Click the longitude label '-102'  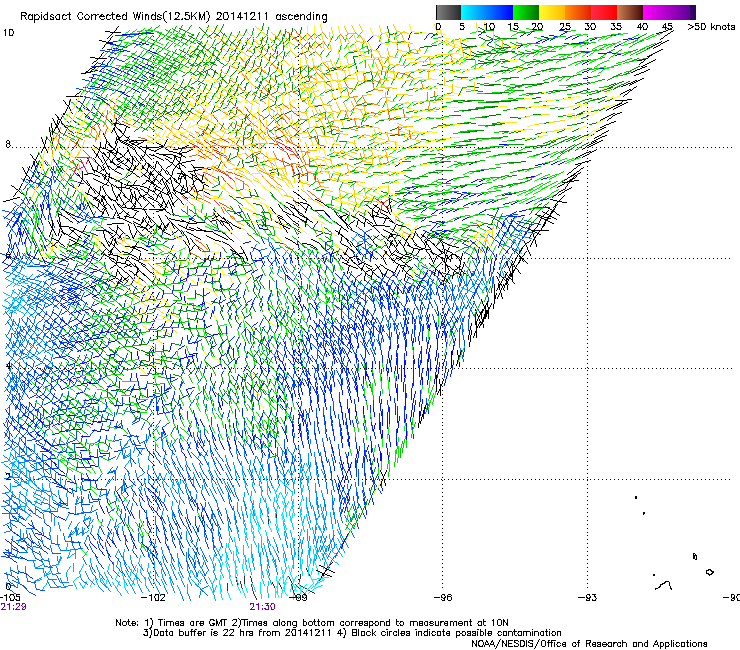click(154, 597)
